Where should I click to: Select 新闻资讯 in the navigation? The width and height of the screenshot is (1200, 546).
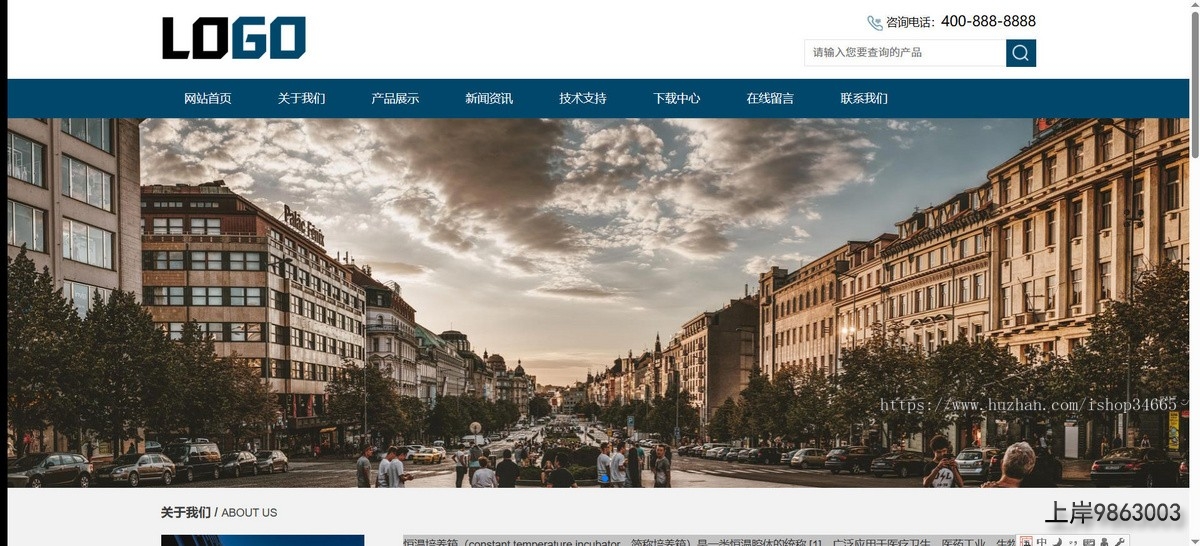click(489, 98)
